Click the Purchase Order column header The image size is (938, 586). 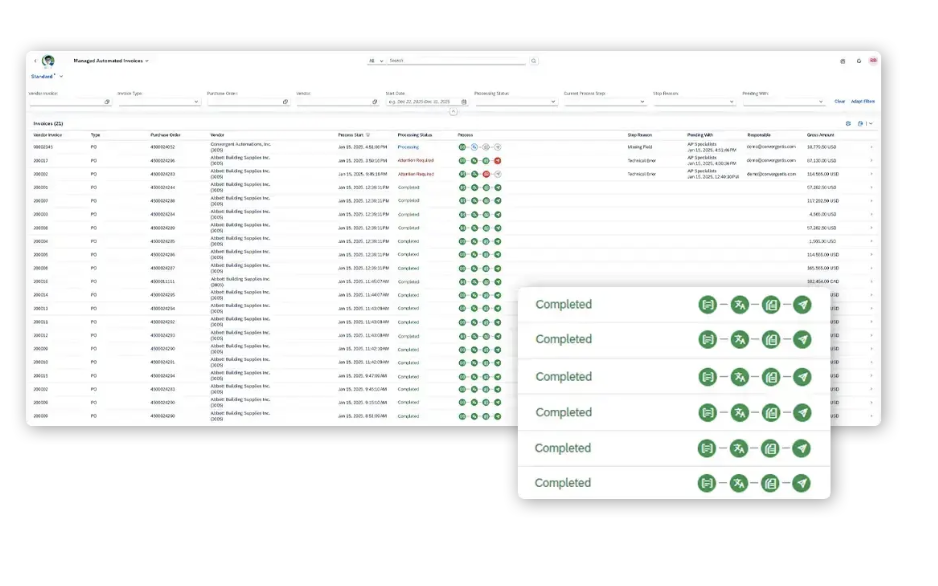tap(166, 135)
